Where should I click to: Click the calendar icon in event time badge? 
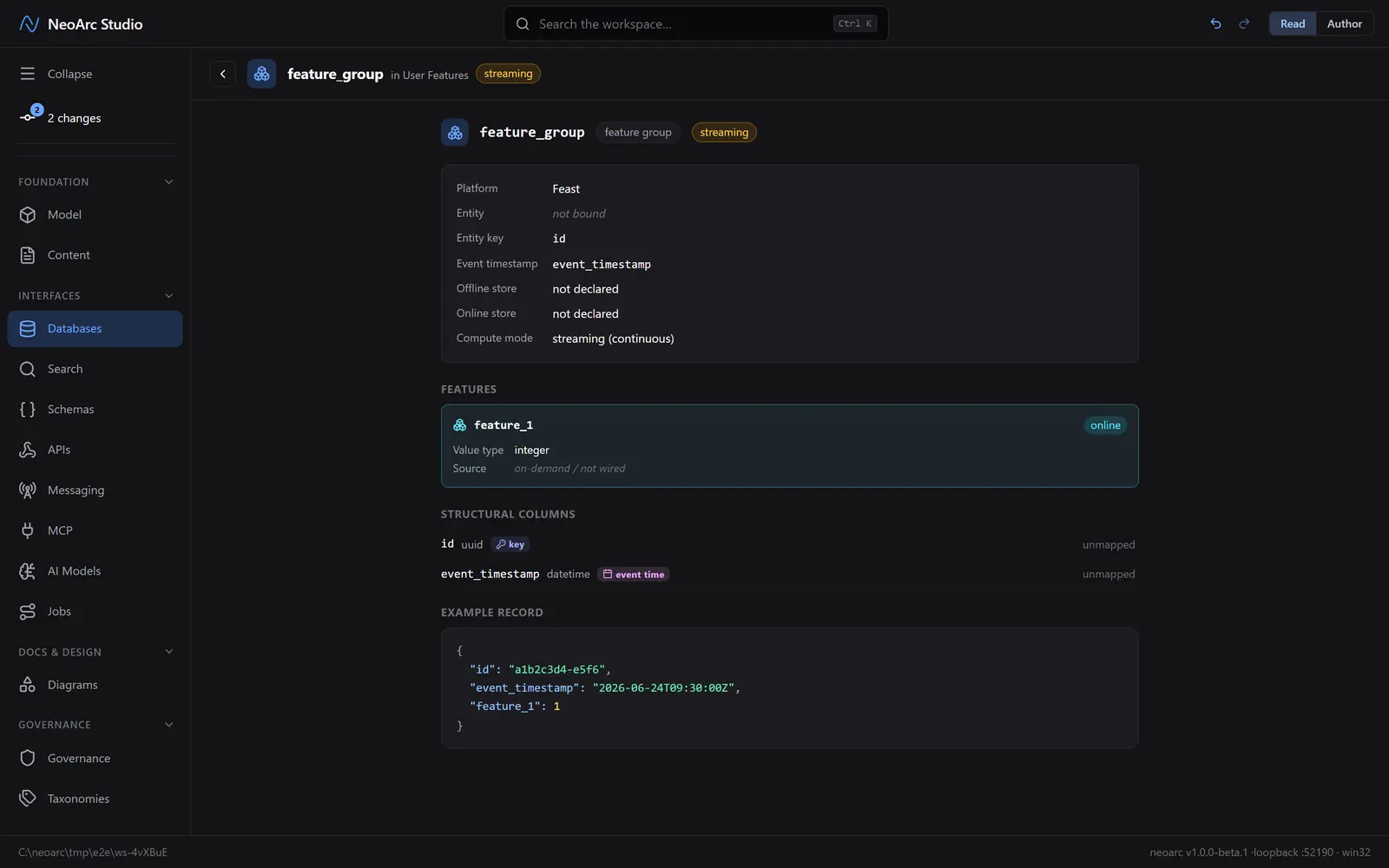coord(608,574)
